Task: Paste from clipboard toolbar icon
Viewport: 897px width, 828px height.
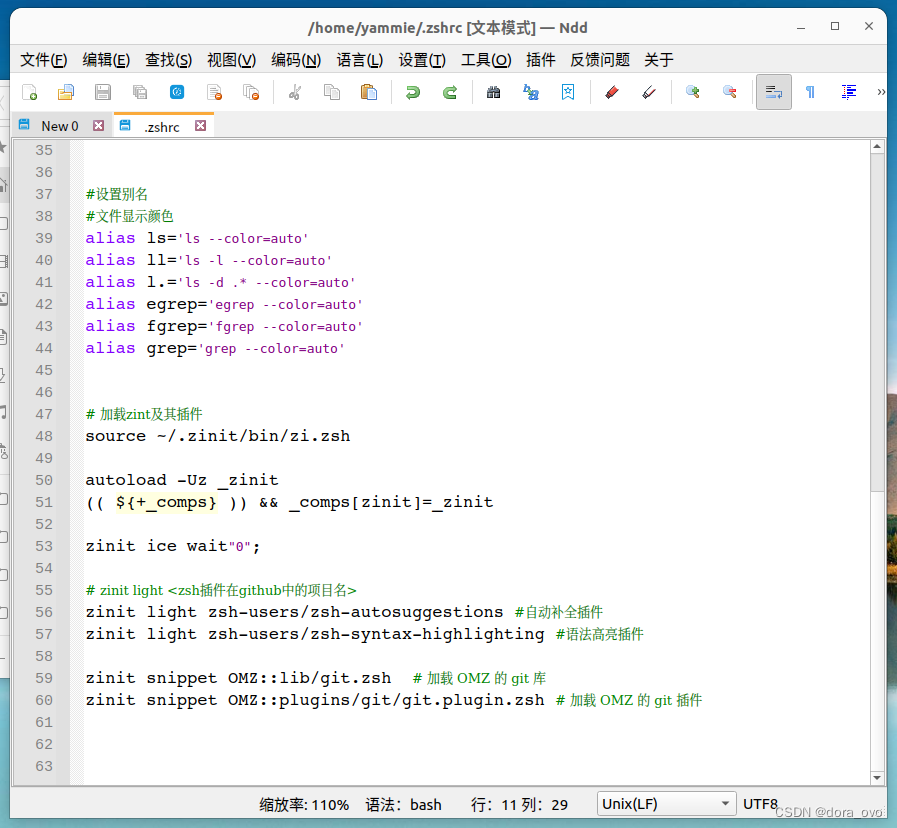Action: 368,92
